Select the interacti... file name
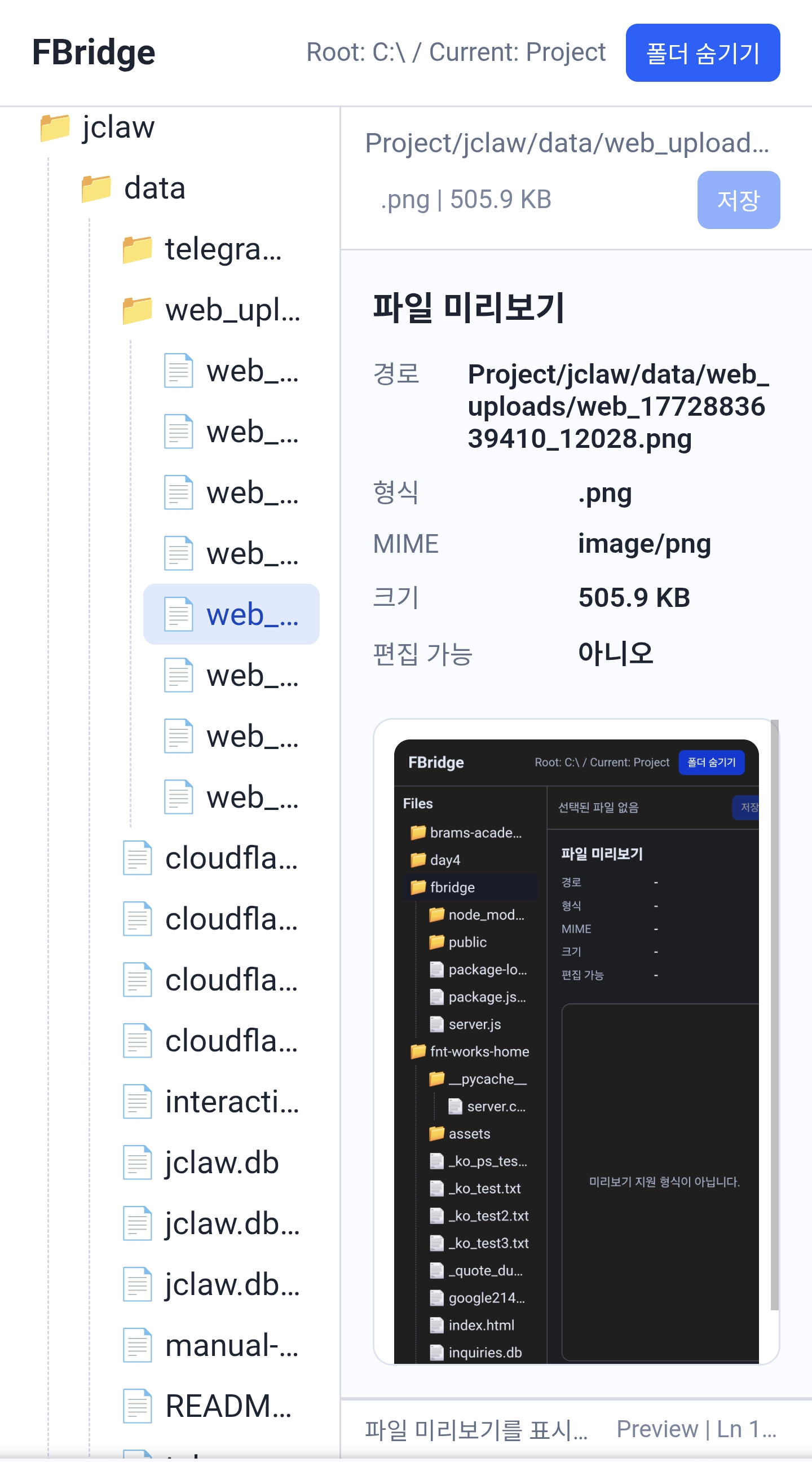 tap(232, 1102)
